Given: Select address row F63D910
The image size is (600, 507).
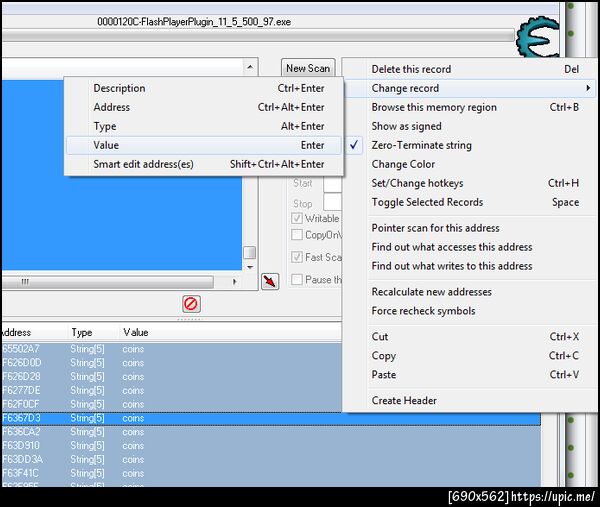Looking at the screenshot, I should click(271, 445).
